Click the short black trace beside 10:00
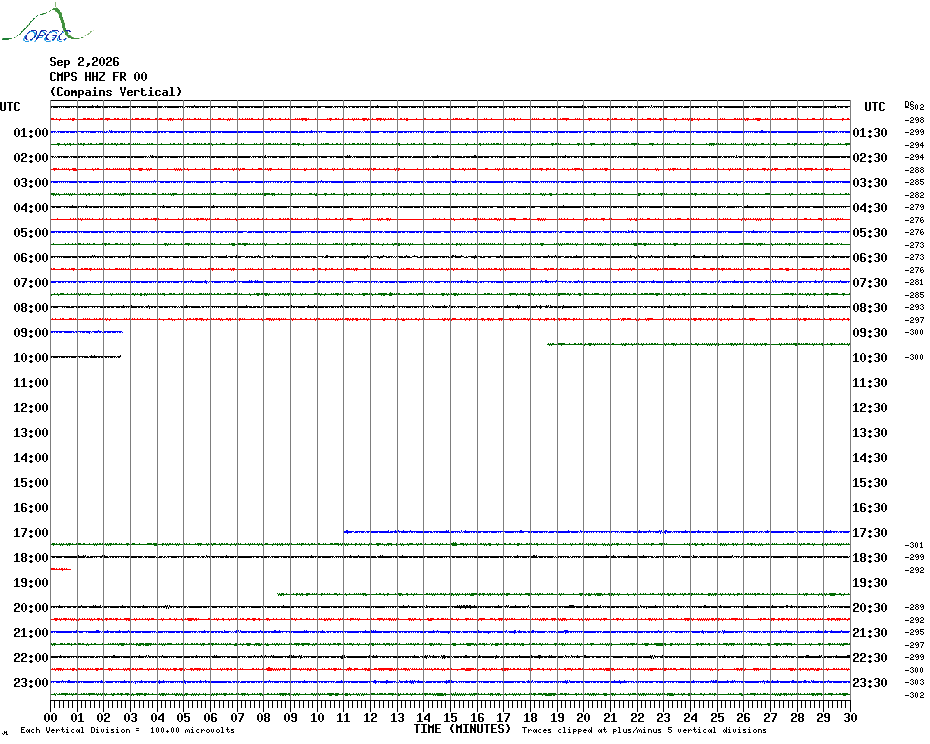Screen dimensions: 930x744 86,357
